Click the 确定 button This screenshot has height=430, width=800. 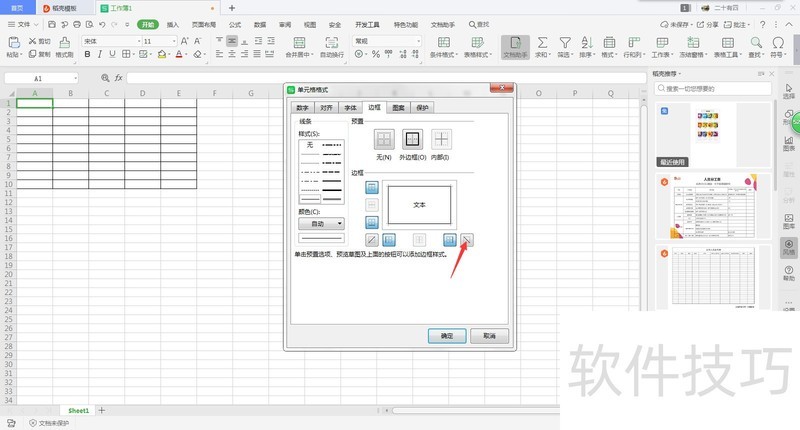pos(447,336)
